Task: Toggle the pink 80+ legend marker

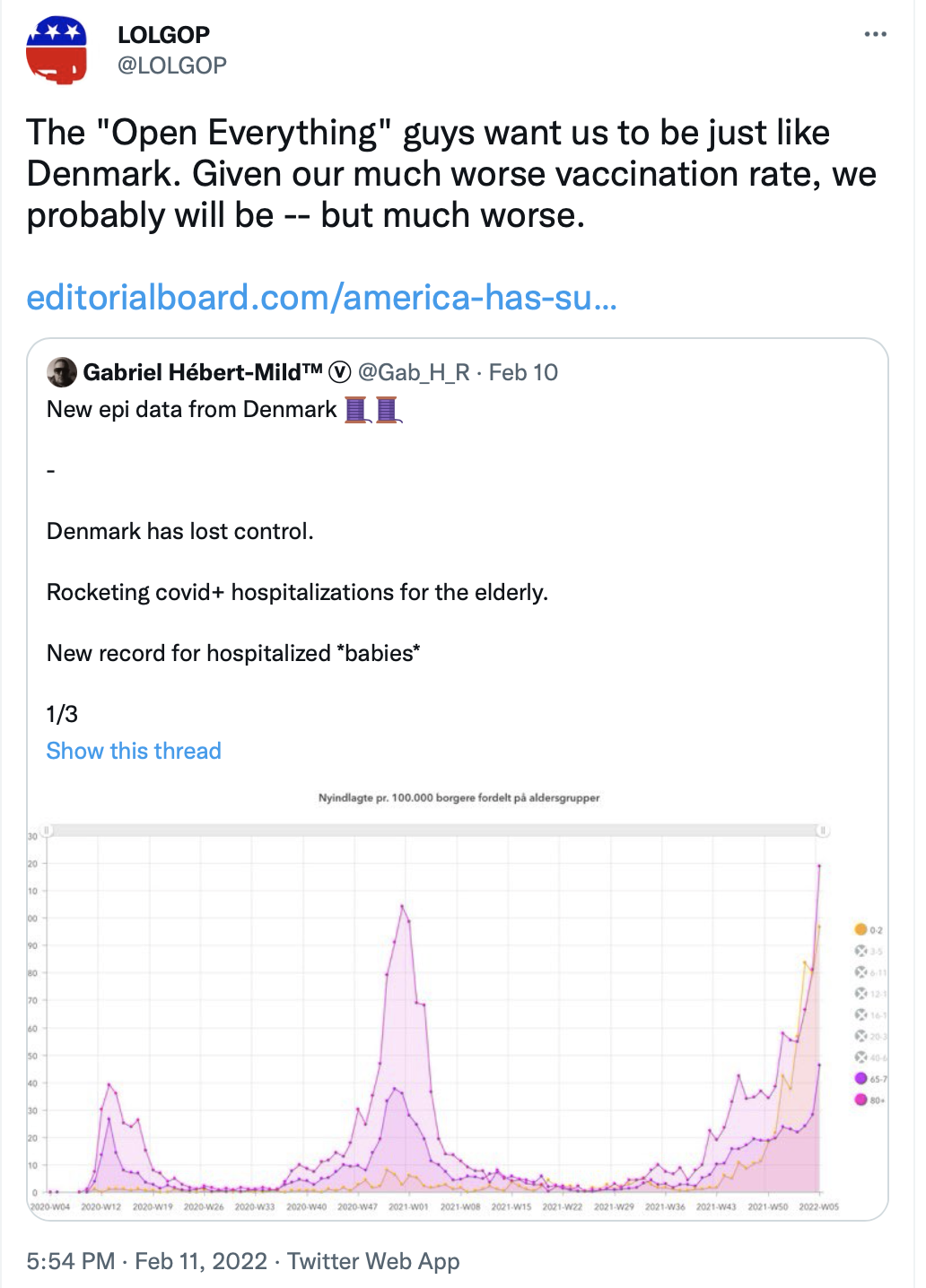Action: (861, 1100)
